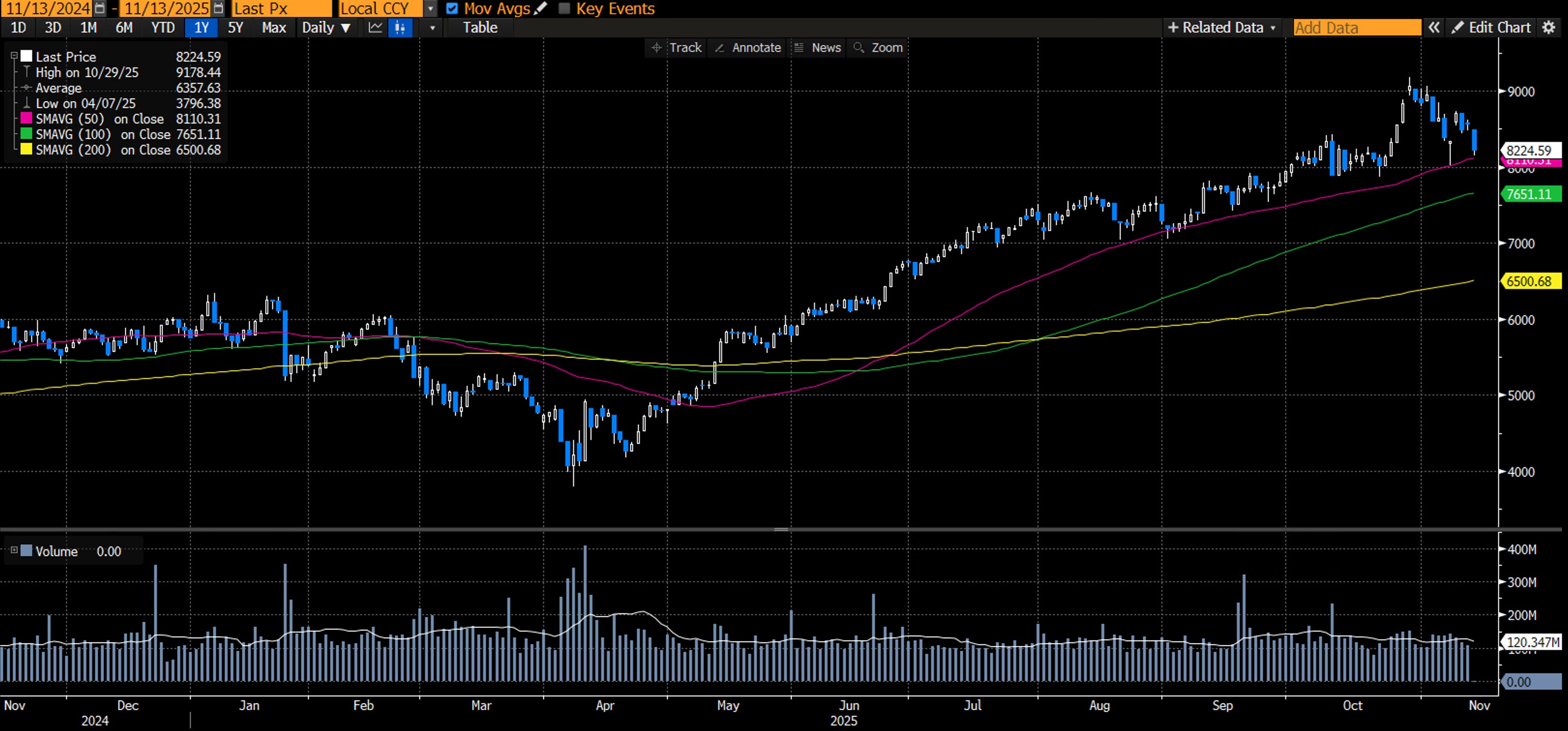Viewport: 1568px width, 731px height.
Task: Select the 5Y time range tab
Action: point(236,28)
